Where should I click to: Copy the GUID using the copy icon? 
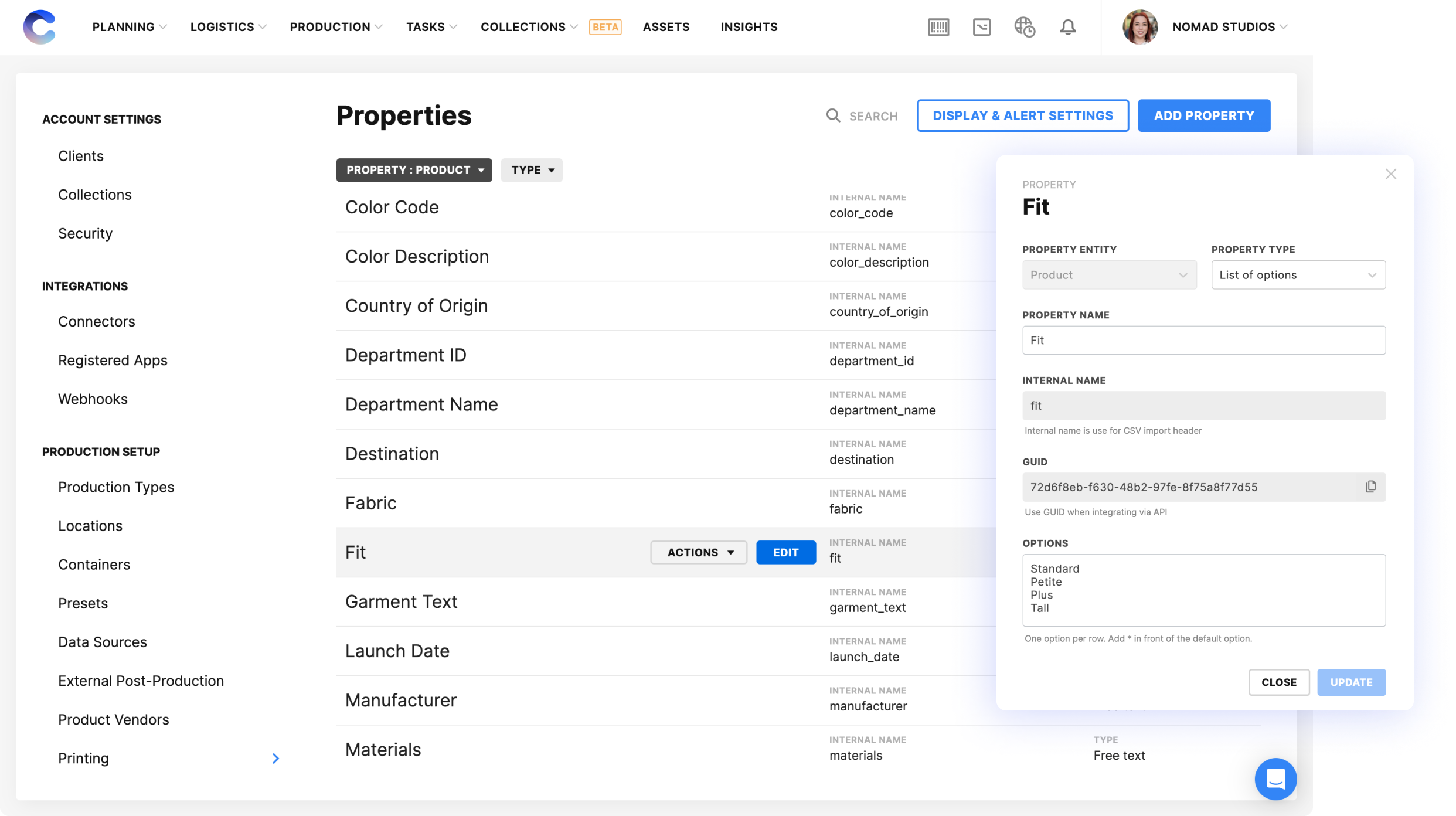(x=1370, y=487)
